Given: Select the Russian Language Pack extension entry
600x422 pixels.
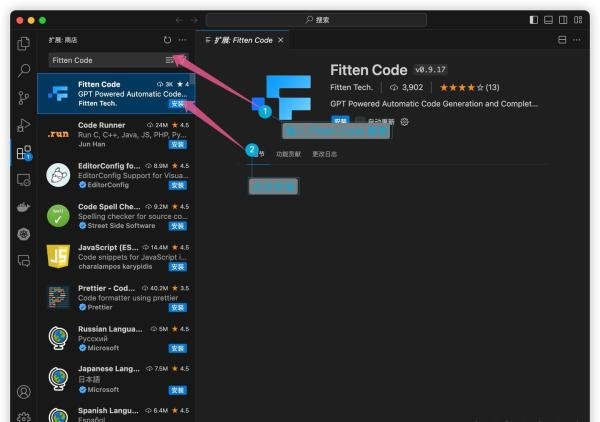Looking at the screenshot, I should click(x=116, y=338).
